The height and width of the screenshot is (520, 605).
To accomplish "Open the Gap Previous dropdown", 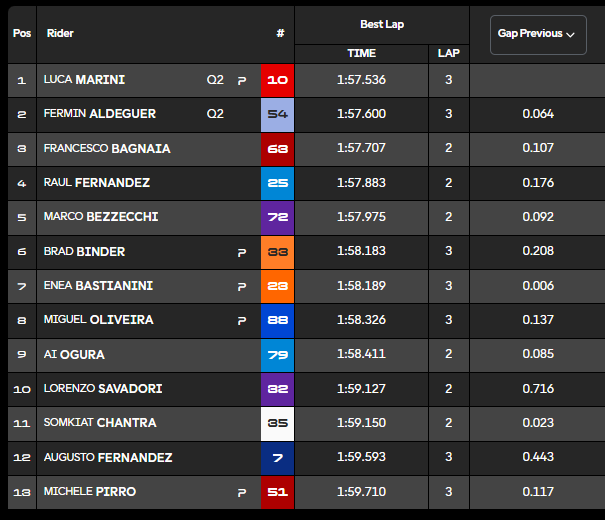I will 537,34.
